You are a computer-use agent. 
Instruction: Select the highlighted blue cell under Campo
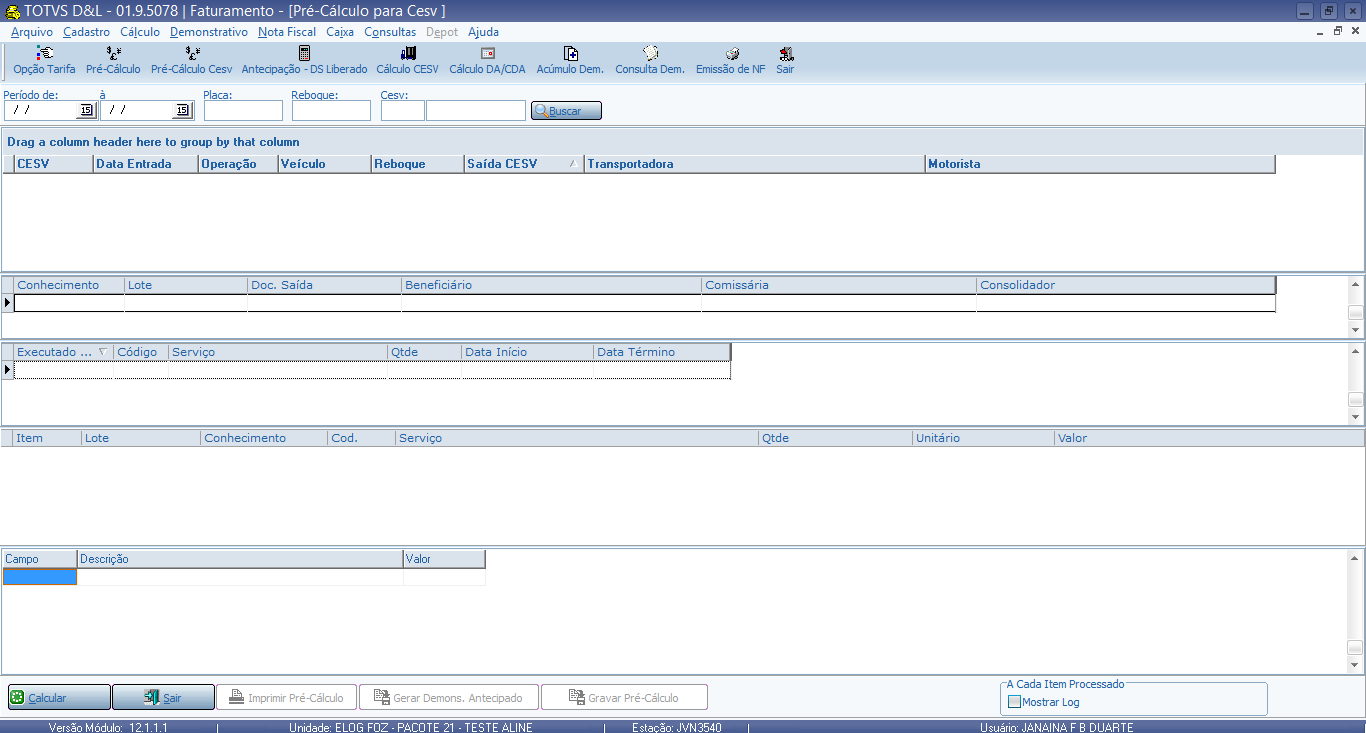coord(39,576)
